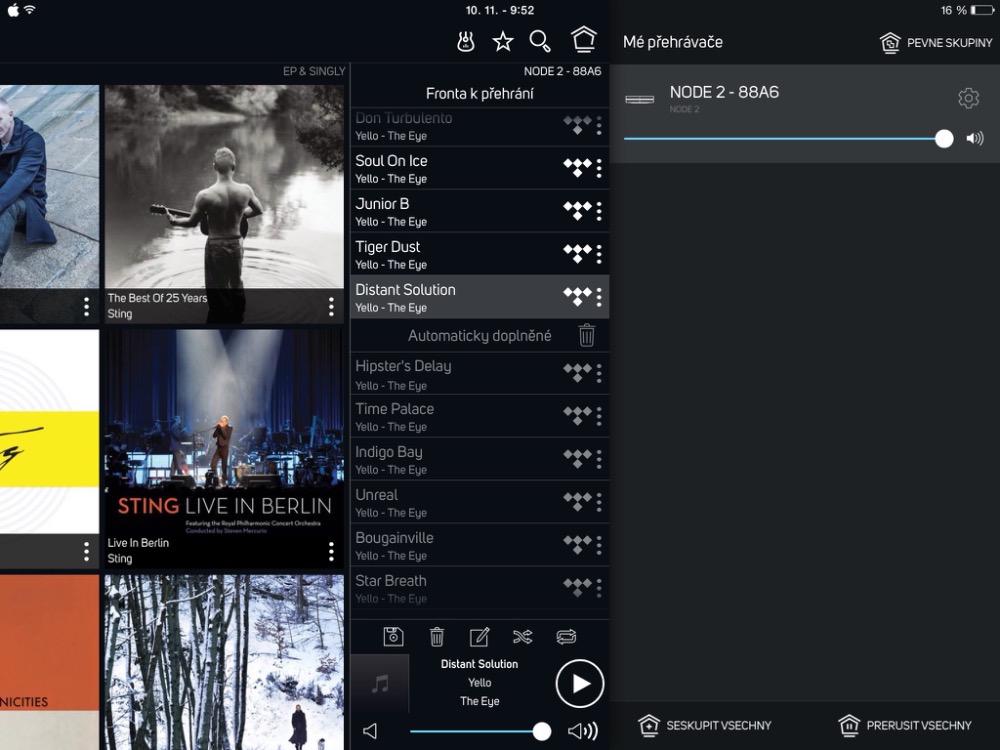The height and width of the screenshot is (750, 1000).
Task: Click the volume down speaker icon
Action: point(370,731)
